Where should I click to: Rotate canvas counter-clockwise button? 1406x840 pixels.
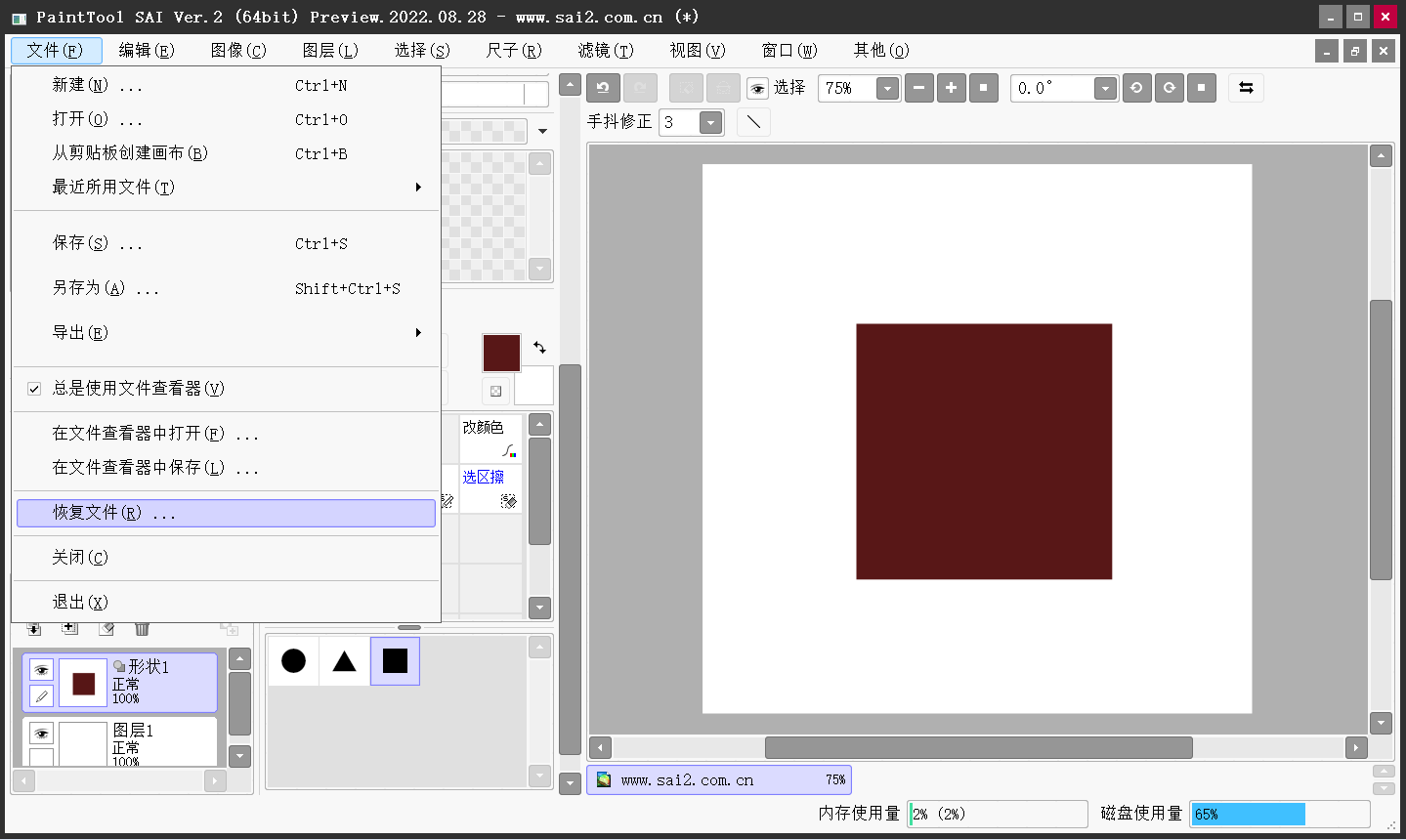click(1136, 88)
